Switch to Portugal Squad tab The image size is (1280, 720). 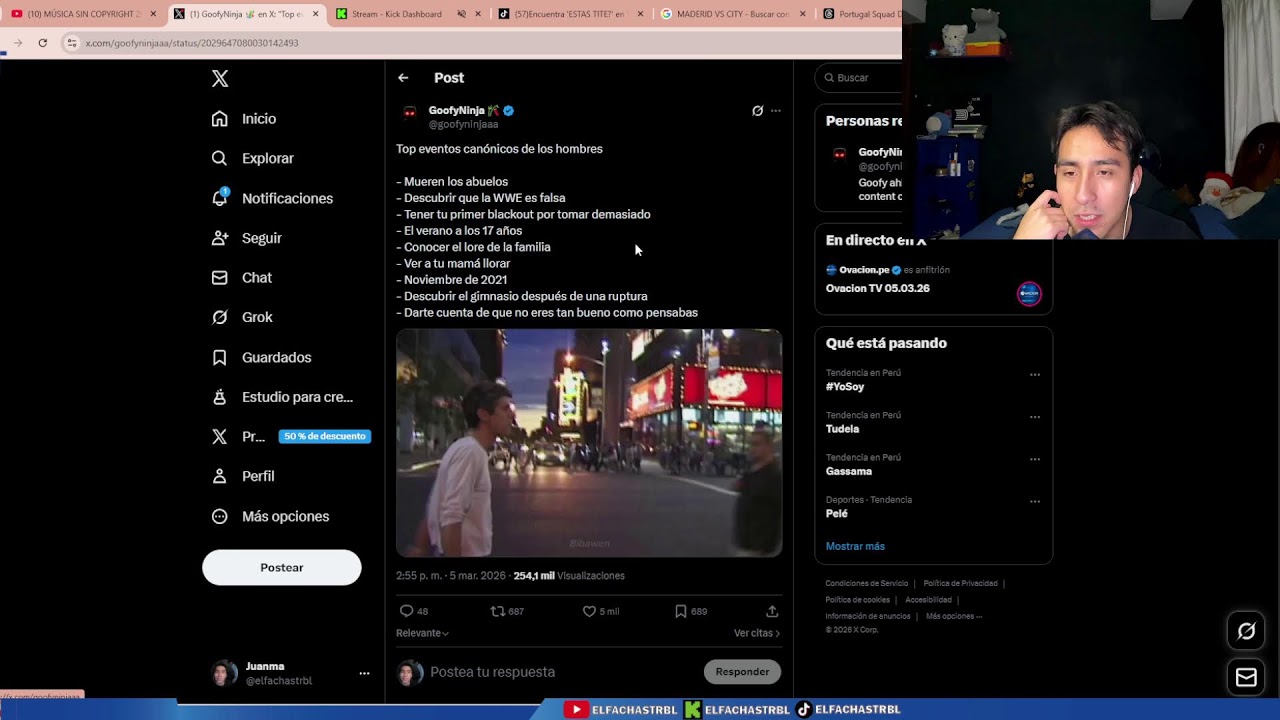(x=860, y=14)
